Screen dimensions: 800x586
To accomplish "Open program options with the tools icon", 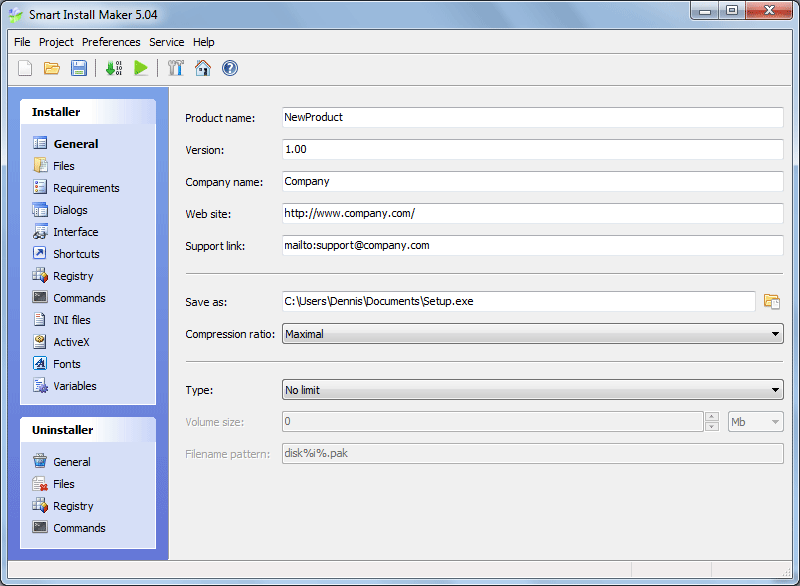I will click(176, 68).
